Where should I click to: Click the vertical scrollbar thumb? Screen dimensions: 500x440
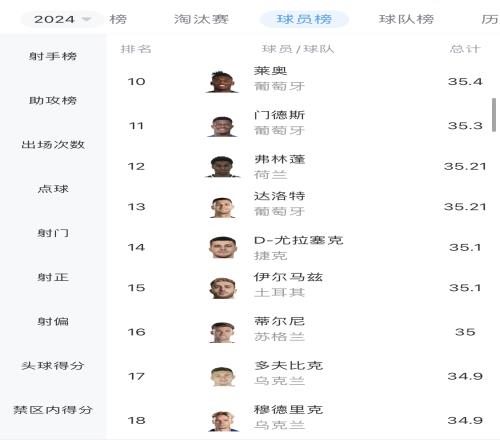click(x=494, y=115)
